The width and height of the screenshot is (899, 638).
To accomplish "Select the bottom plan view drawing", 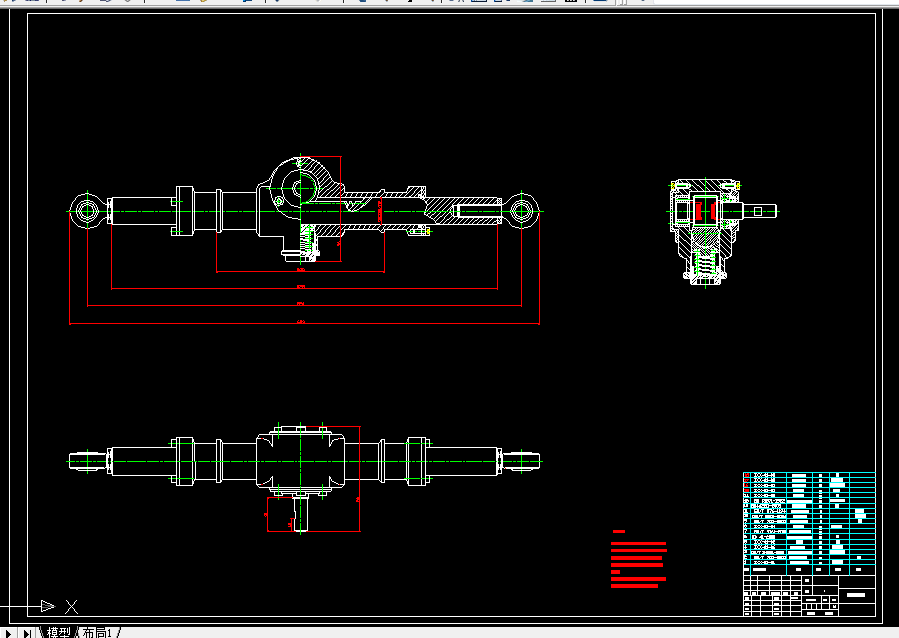I will tap(304, 478).
